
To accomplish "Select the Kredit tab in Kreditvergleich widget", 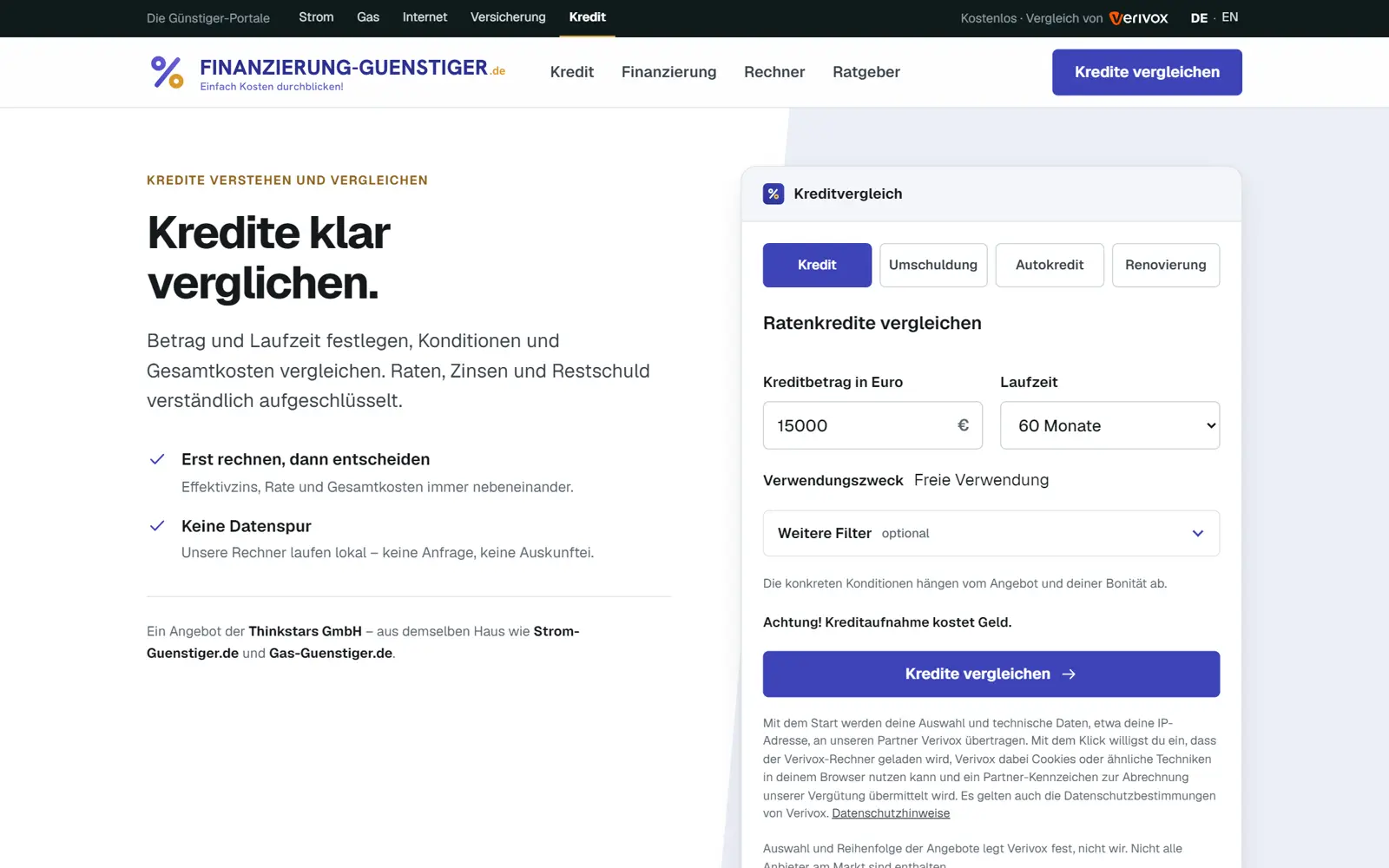I will (817, 265).
